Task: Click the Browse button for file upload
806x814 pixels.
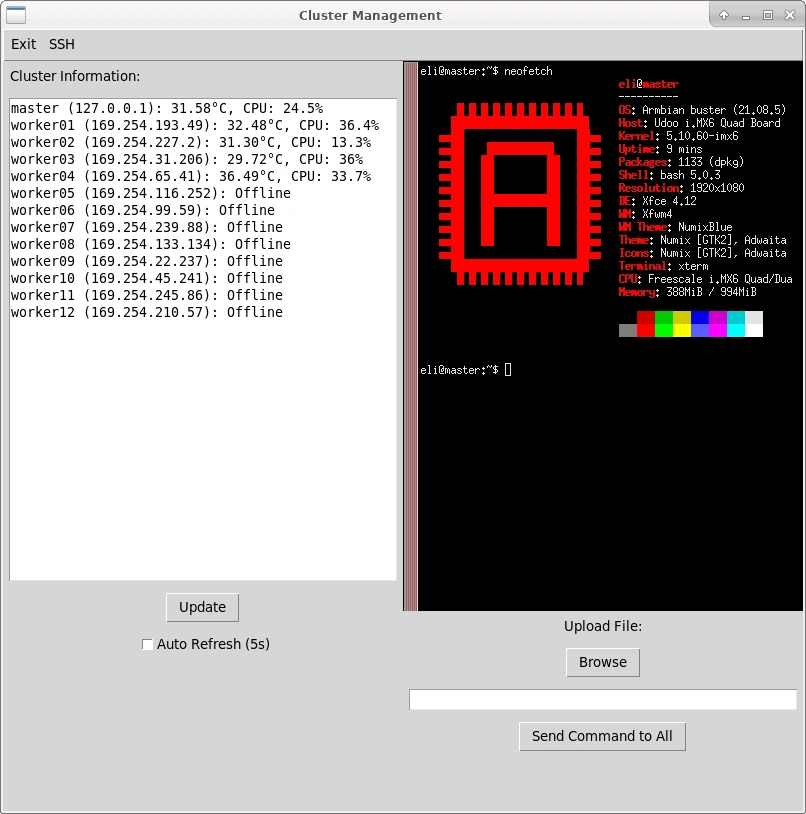Action: 602,662
